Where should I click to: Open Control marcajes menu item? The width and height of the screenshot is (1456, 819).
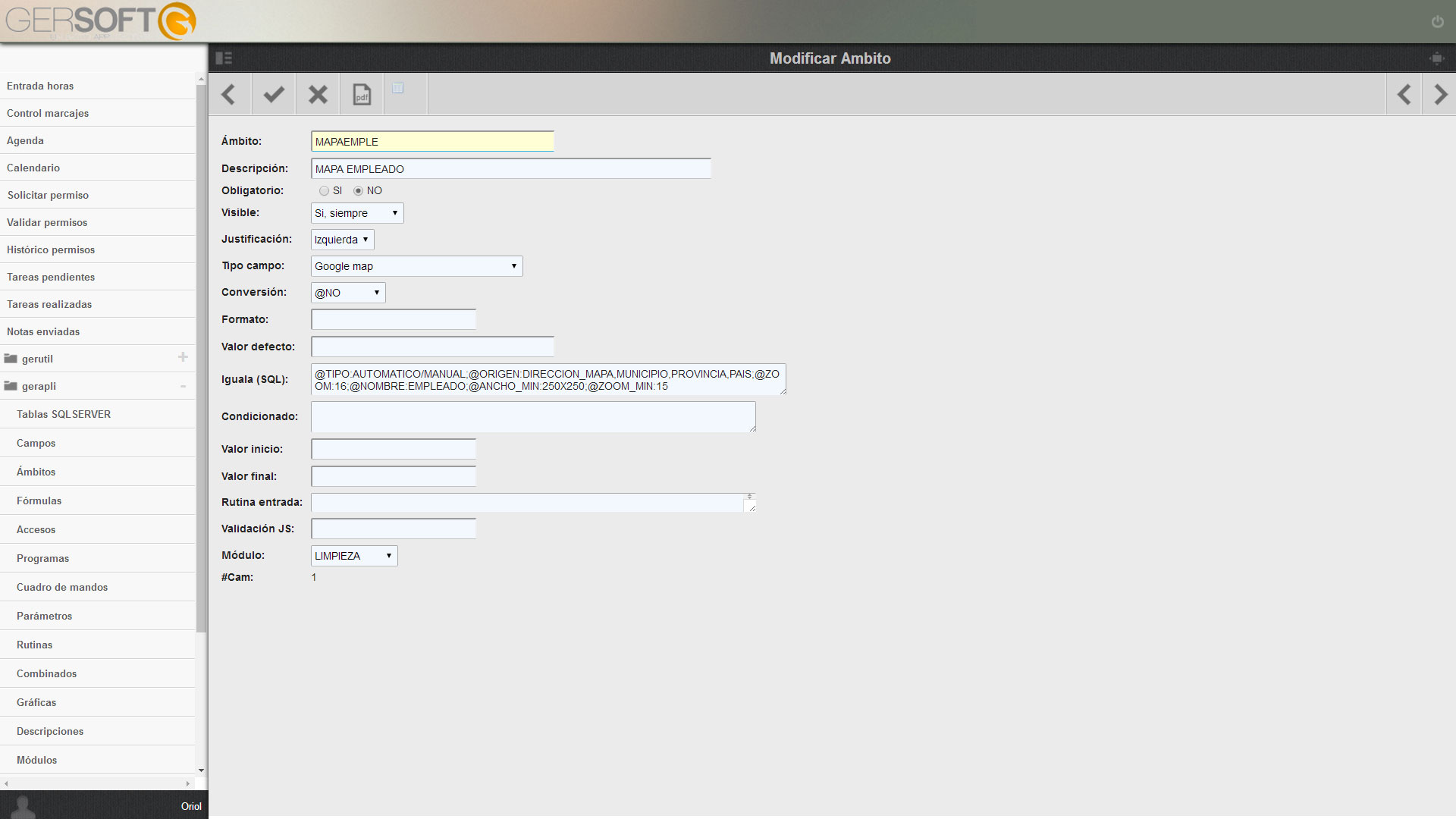(98, 113)
